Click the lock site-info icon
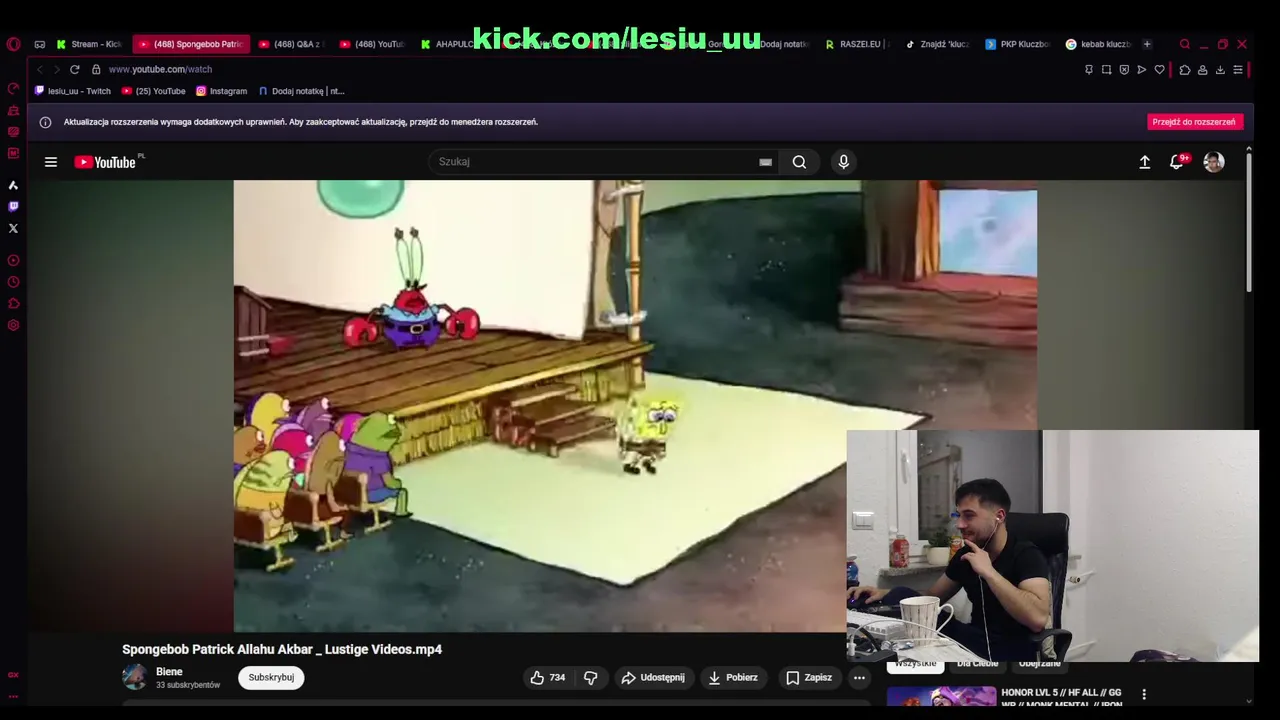Image resolution: width=1280 pixels, height=720 pixels. pos(96,69)
